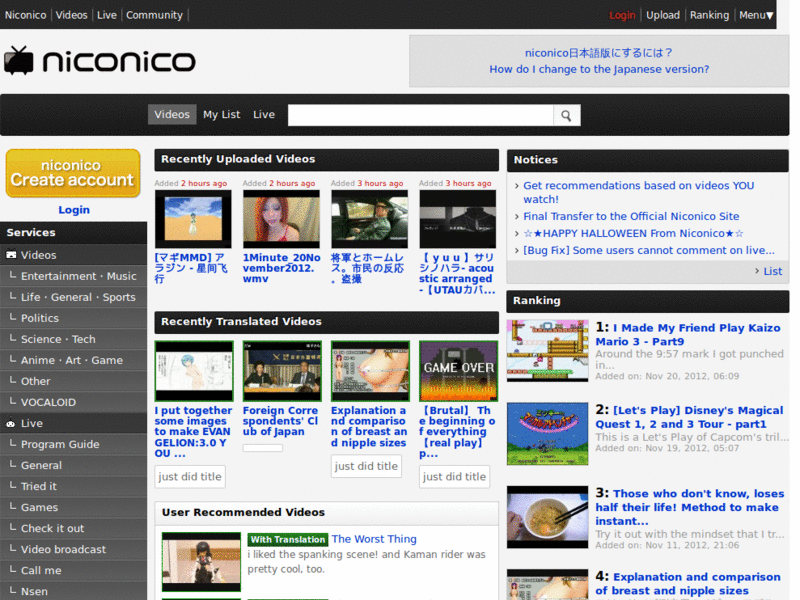Image resolution: width=800 pixels, height=600 pixels.
Task: Click 'just did title' under EVANGELION video
Action: click(x=190, y=477)
